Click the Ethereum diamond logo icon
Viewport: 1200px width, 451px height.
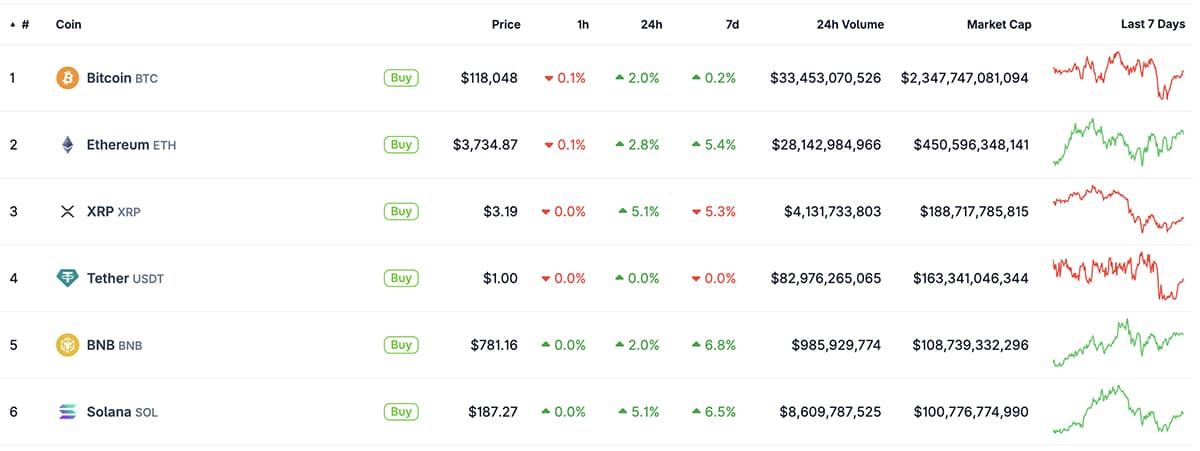[x=67, y=144]
